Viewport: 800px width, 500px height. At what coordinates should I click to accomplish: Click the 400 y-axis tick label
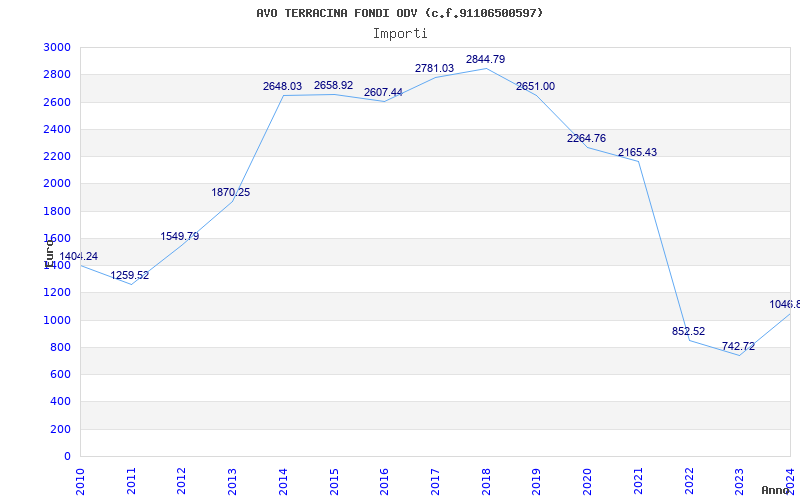60,402
